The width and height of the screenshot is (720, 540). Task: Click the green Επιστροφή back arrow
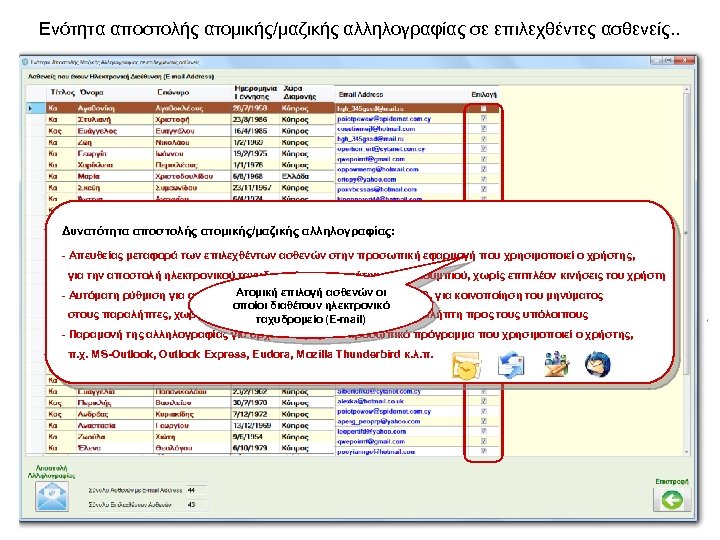(671, 500)
